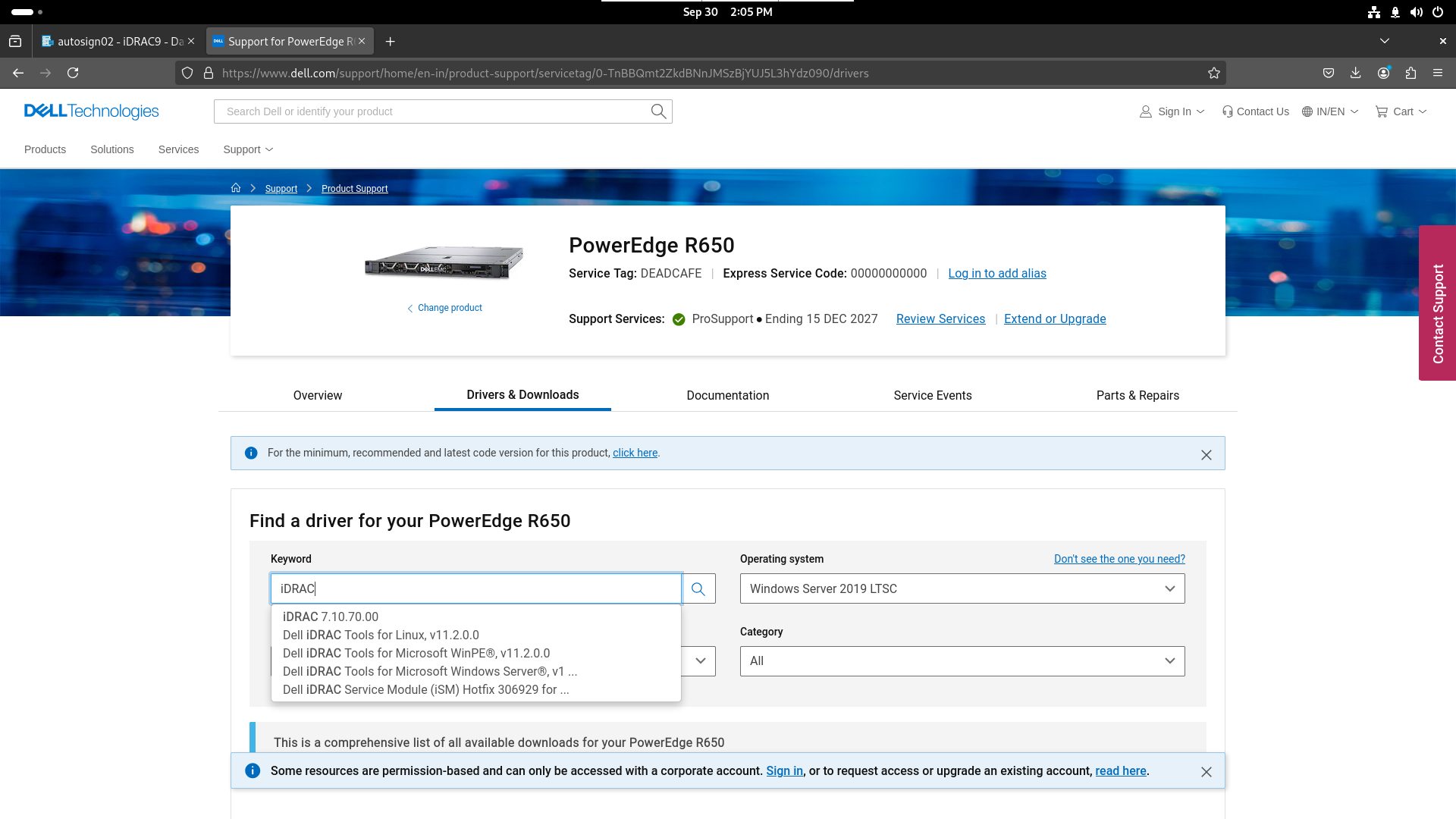
Task: Click the Keyword input containing iDRAC
Action: [x=476, y=588]
